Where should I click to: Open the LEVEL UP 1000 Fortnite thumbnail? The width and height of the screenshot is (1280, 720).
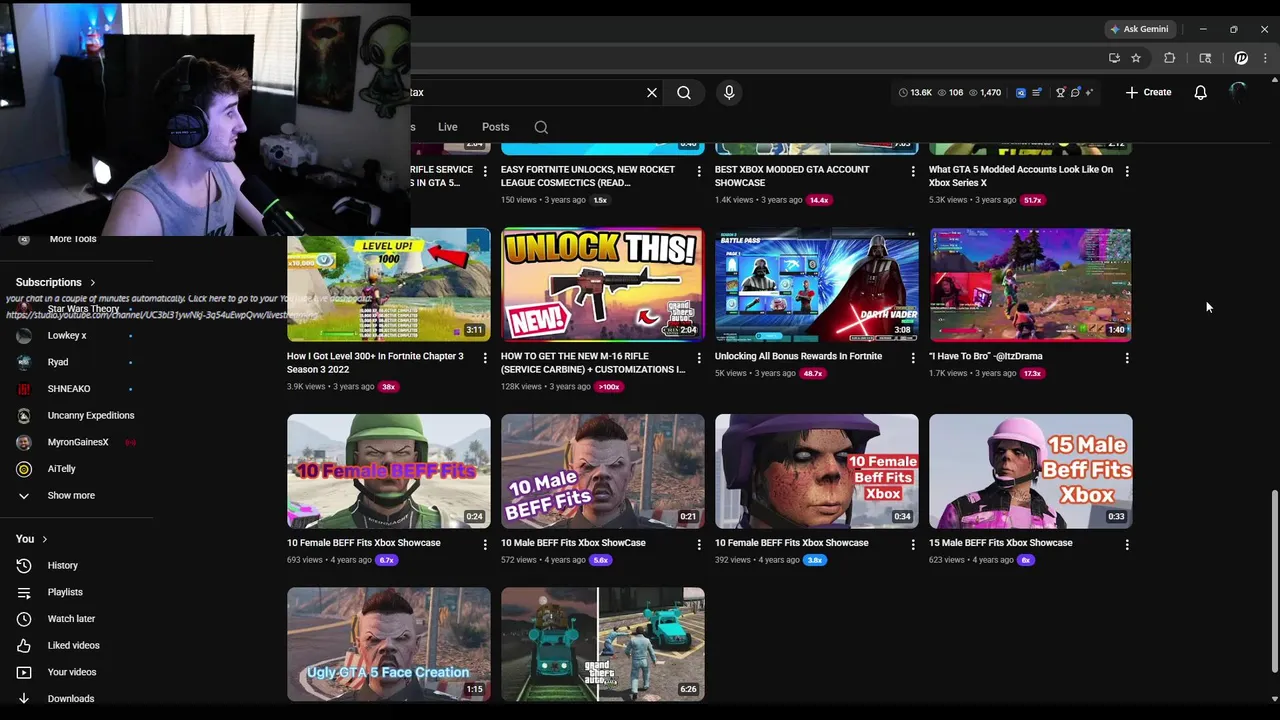(389, 284)
